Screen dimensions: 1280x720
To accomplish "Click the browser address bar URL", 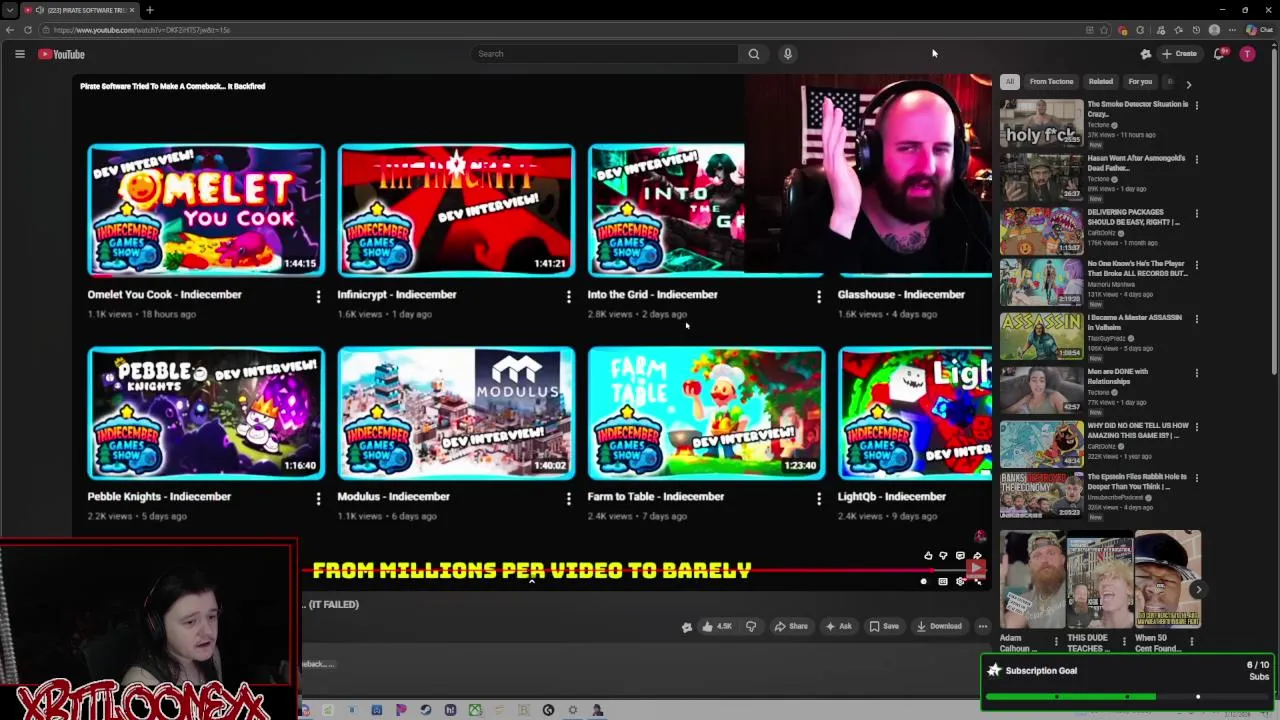I will [142, 30].
